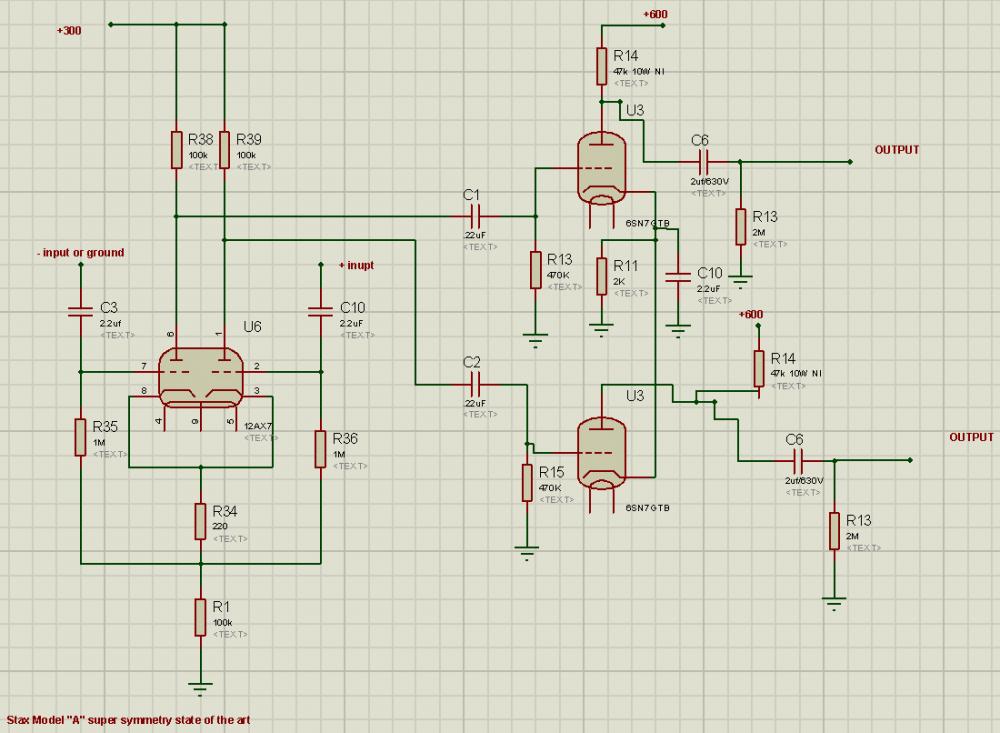This screenshot has width=1000, height=733.
Task: Select resistor R39 symbol
Action: tap(225, 150)
